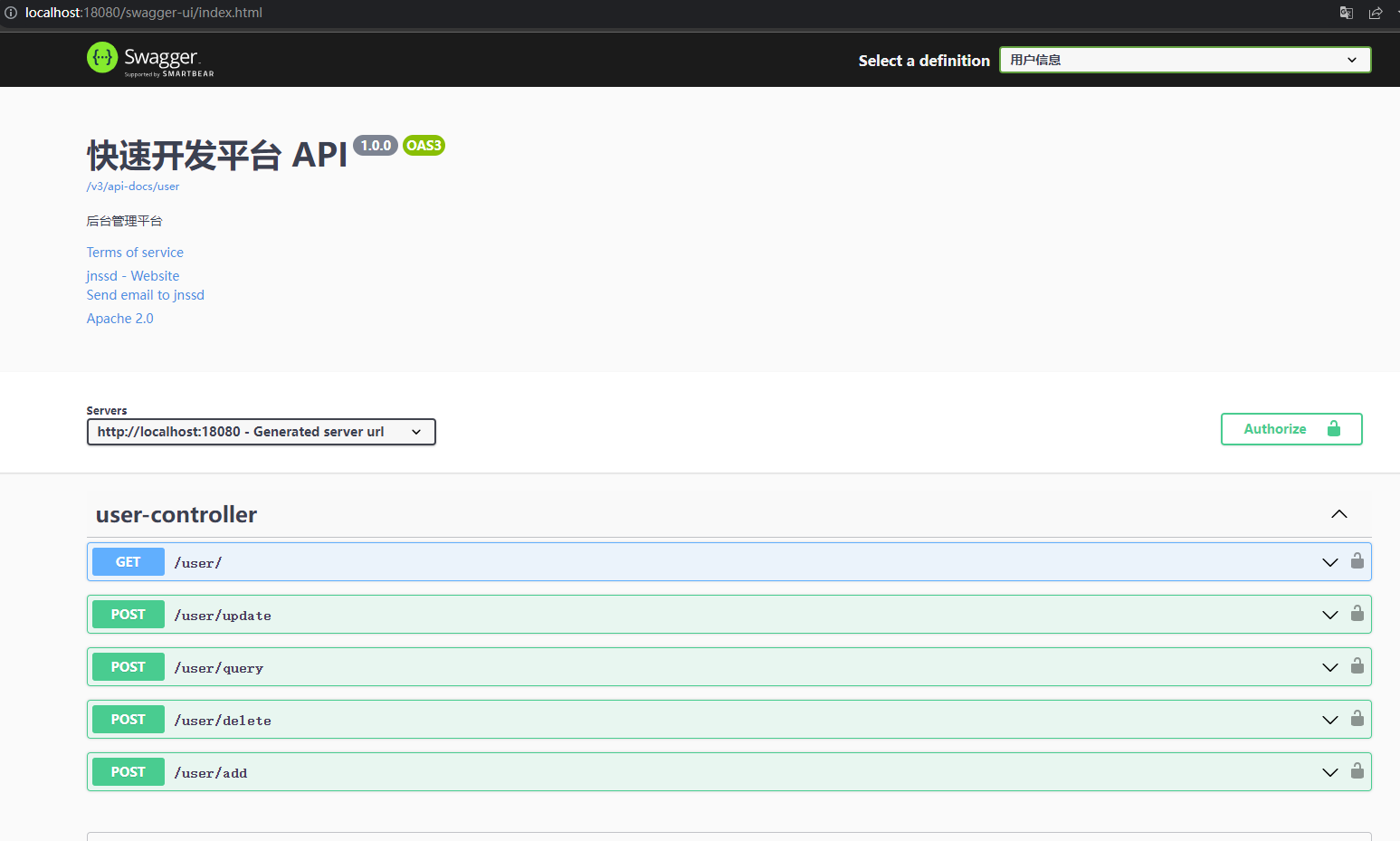Click the browser share icon
The height and width of the screenshot is (841, 1400).
(1376, 13)
